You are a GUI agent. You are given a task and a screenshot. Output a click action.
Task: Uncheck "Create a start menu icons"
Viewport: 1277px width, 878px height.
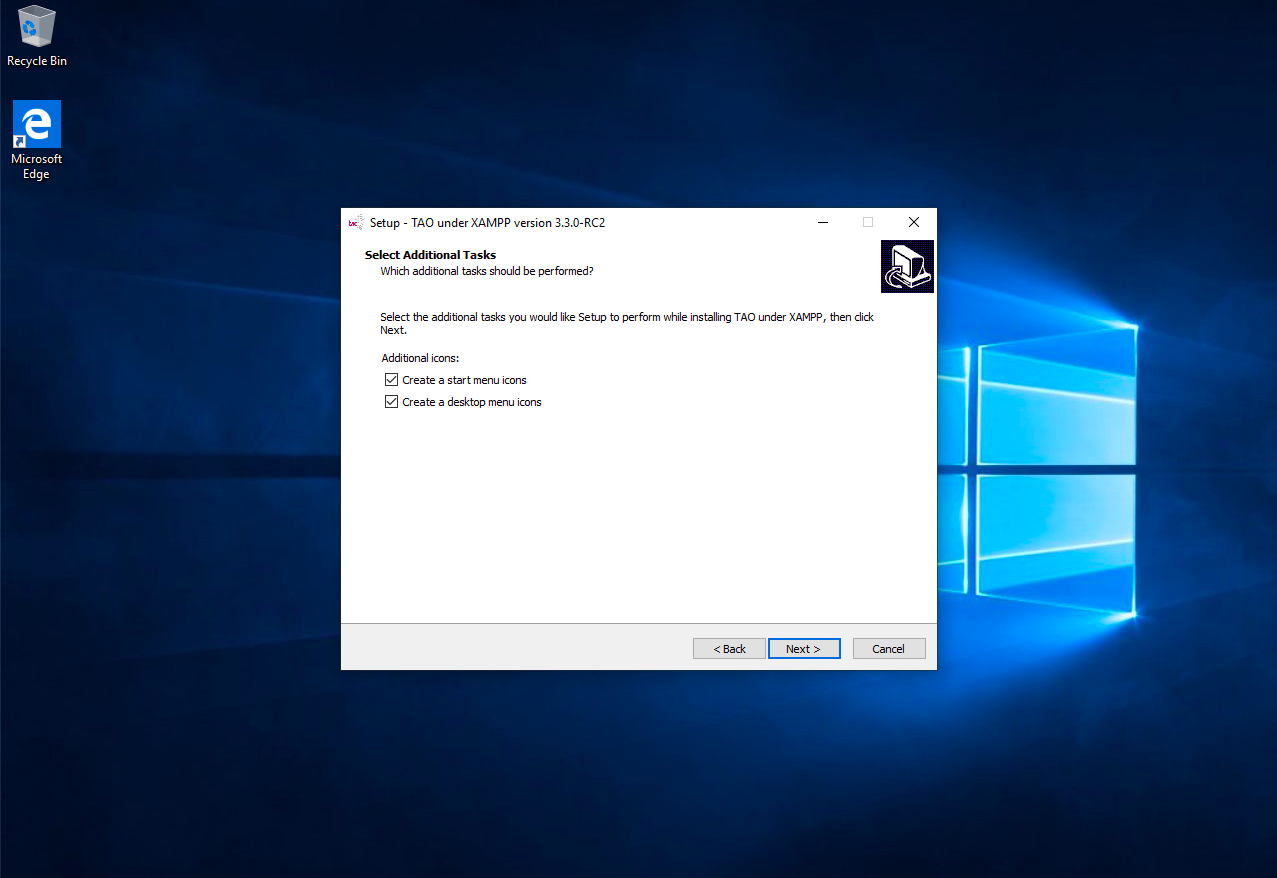(391, 379)
